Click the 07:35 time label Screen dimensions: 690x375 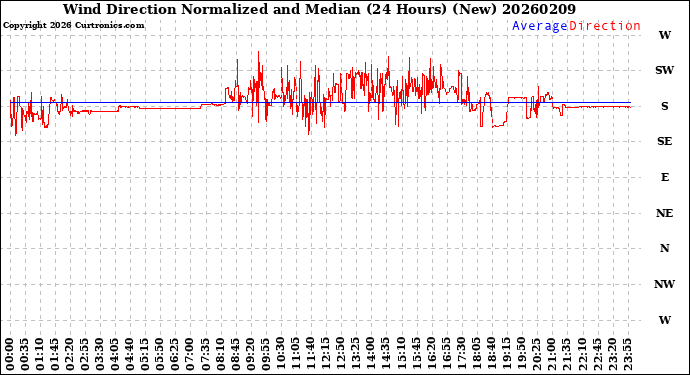coord(206,354)
